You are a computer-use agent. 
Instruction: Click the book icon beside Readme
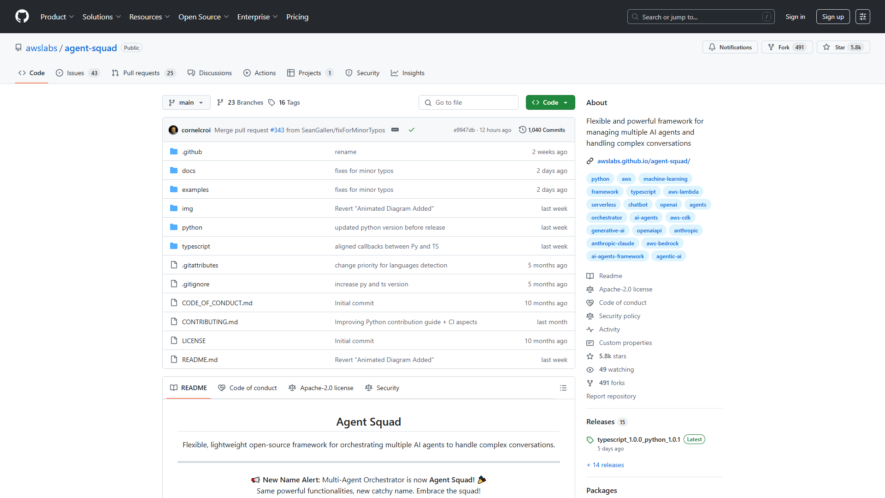(x=590, y=276)
